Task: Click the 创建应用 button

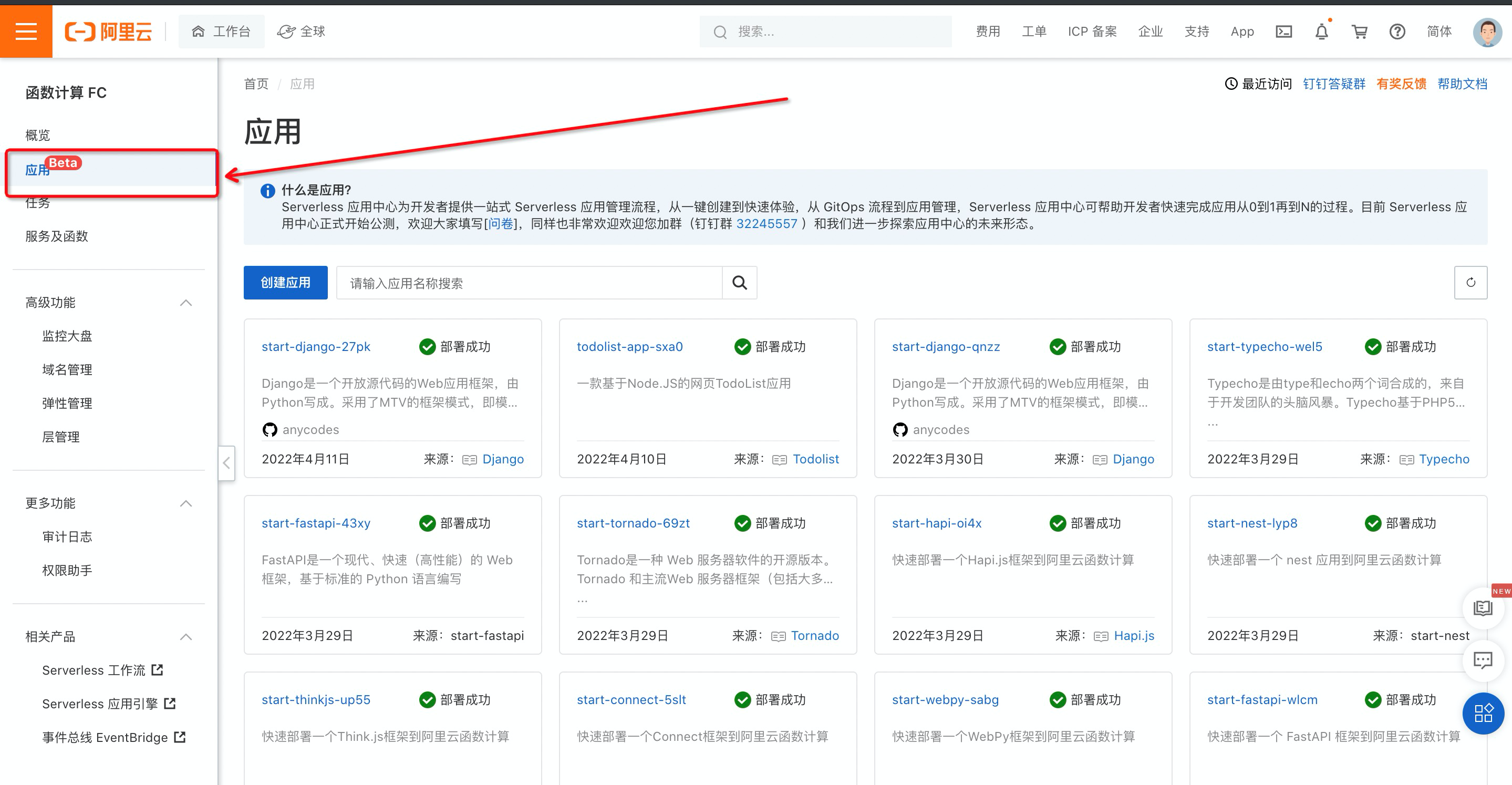Action: [285, 282]
